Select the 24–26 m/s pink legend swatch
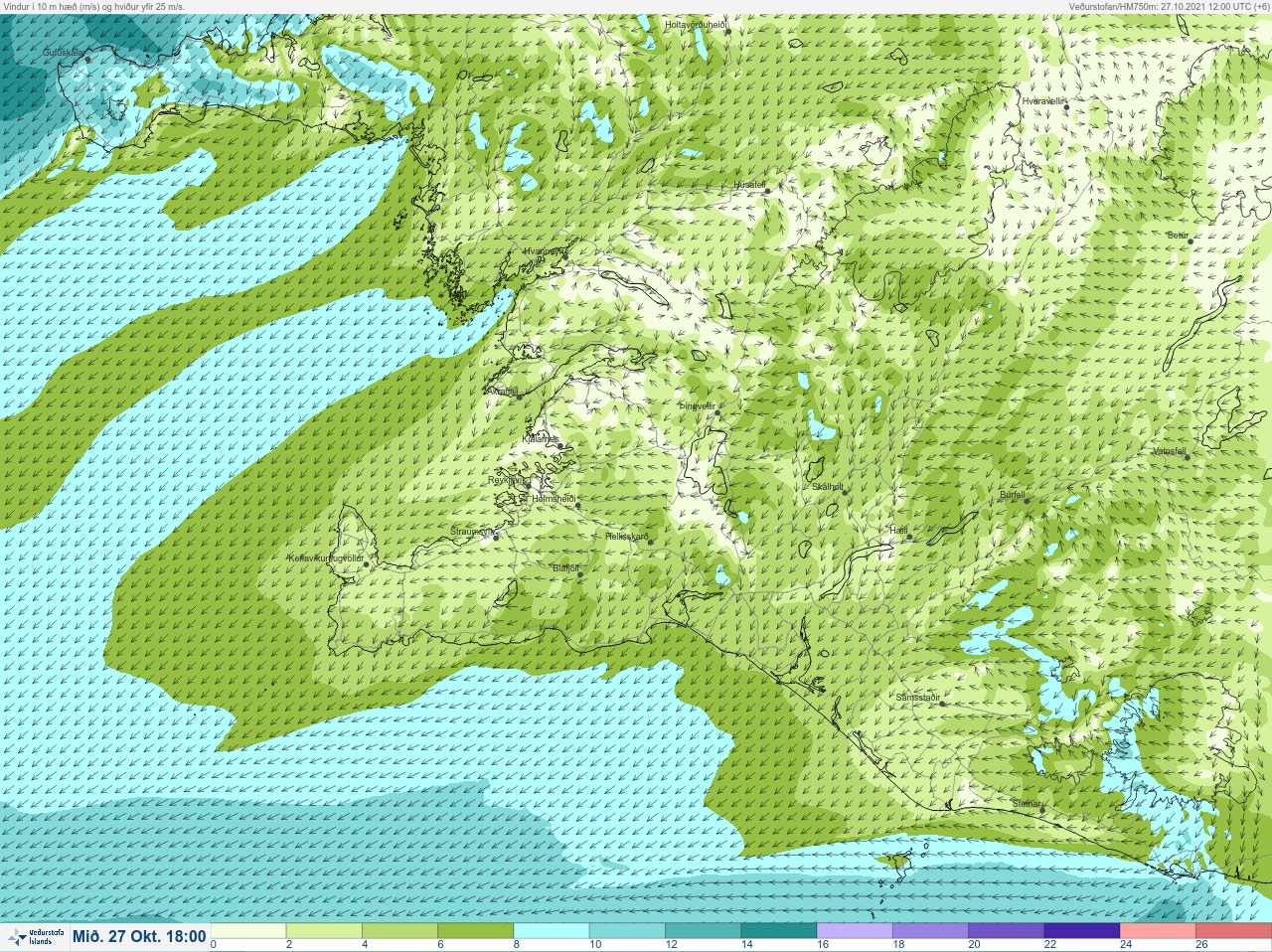The width and height of the screenshot is (1272, 952). tap(1158, 931)
